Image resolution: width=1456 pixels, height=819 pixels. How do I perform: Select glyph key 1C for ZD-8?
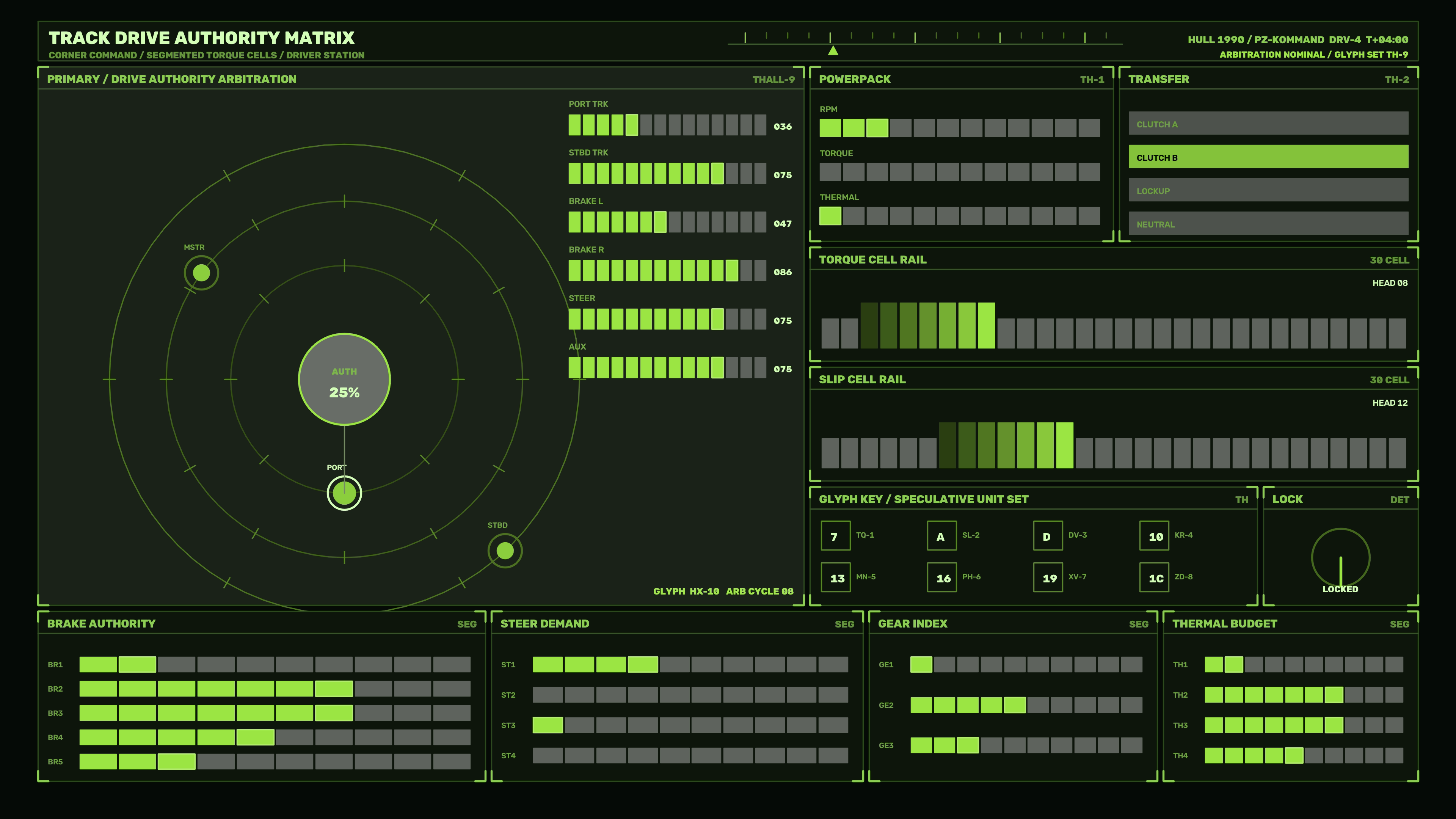pyautogui.click(x=1154, y=577)
